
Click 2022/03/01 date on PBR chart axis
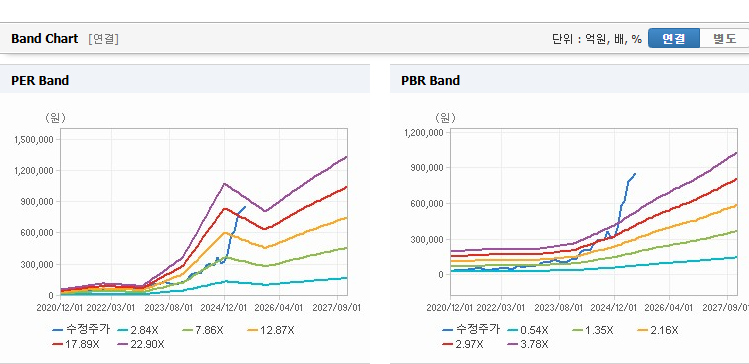(x=502, y=308)
